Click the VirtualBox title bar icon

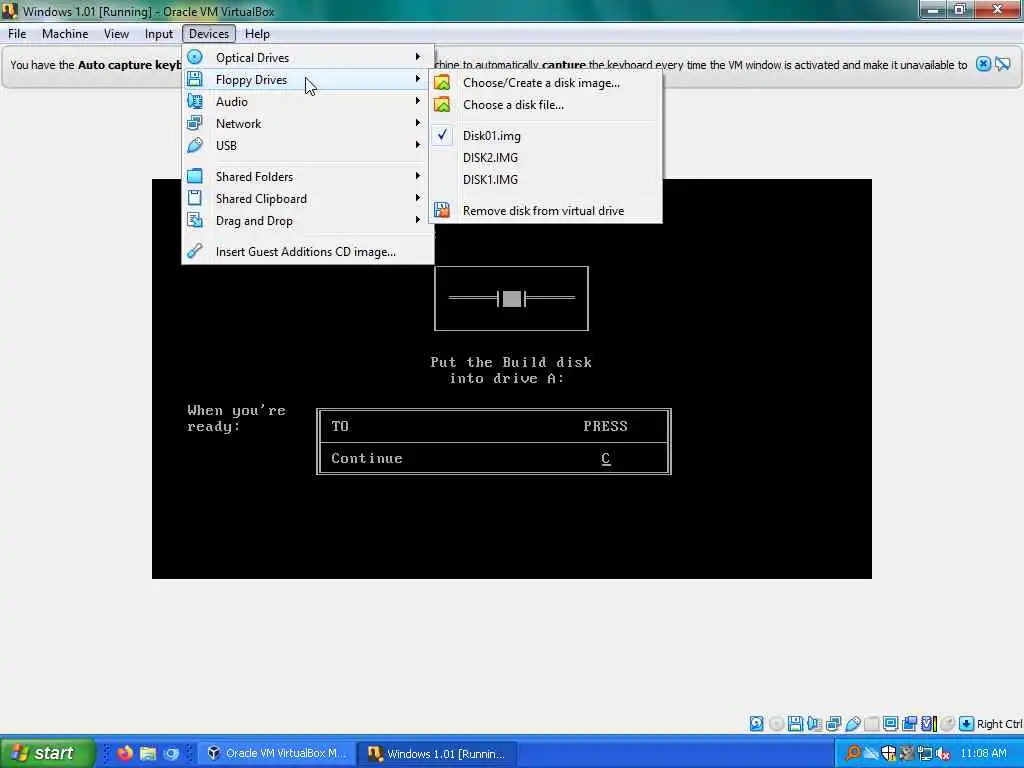9,11
